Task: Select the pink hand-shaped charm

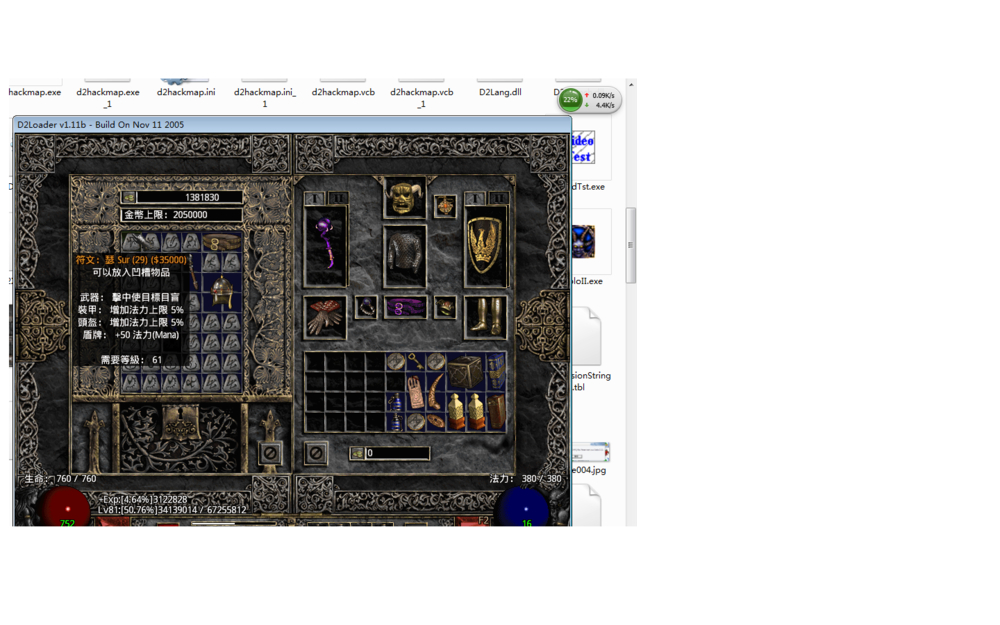Action: coord(415,392)
